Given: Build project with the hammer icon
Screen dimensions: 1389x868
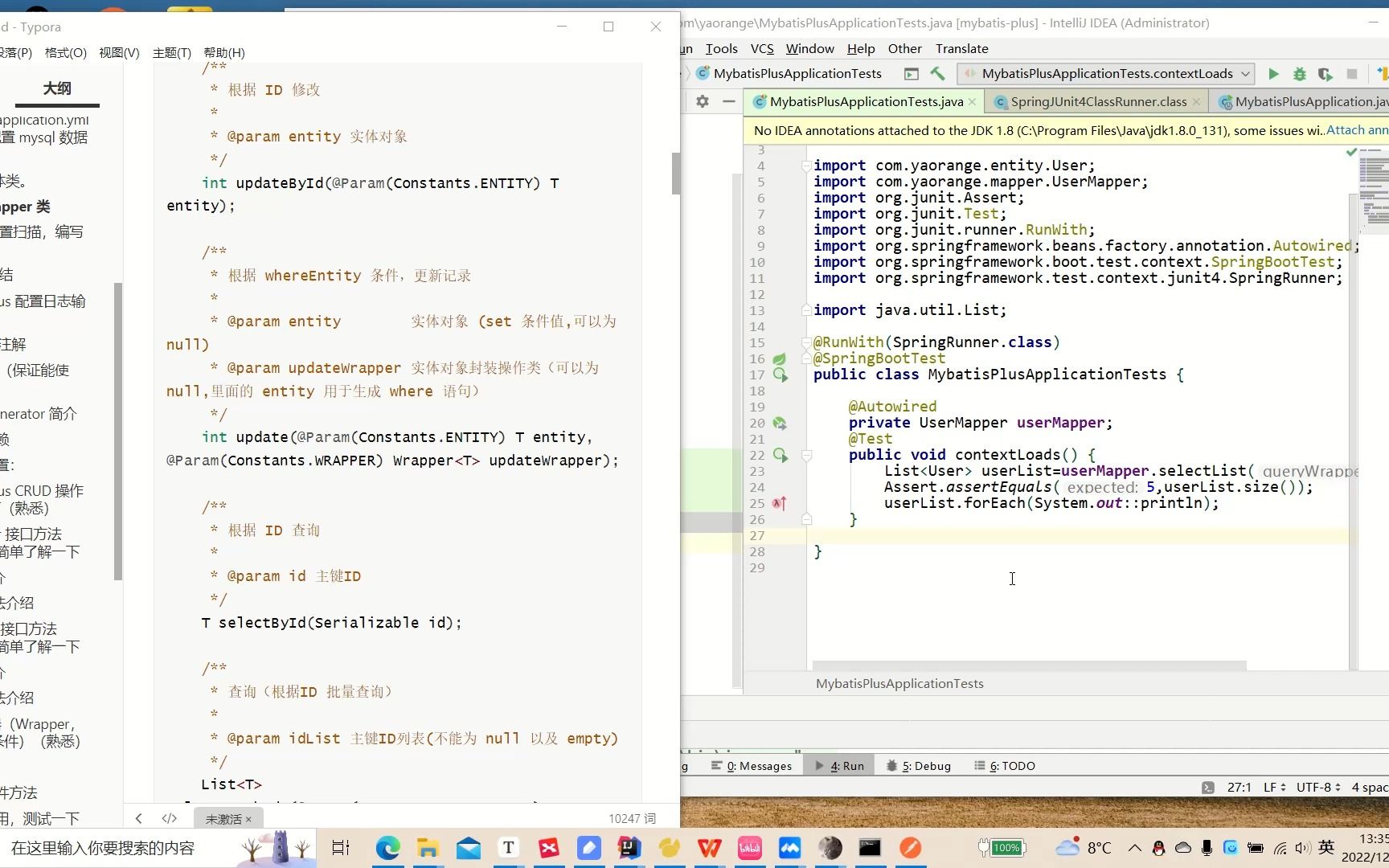Looking at the screenshot, I should click(x=937, y=74).
